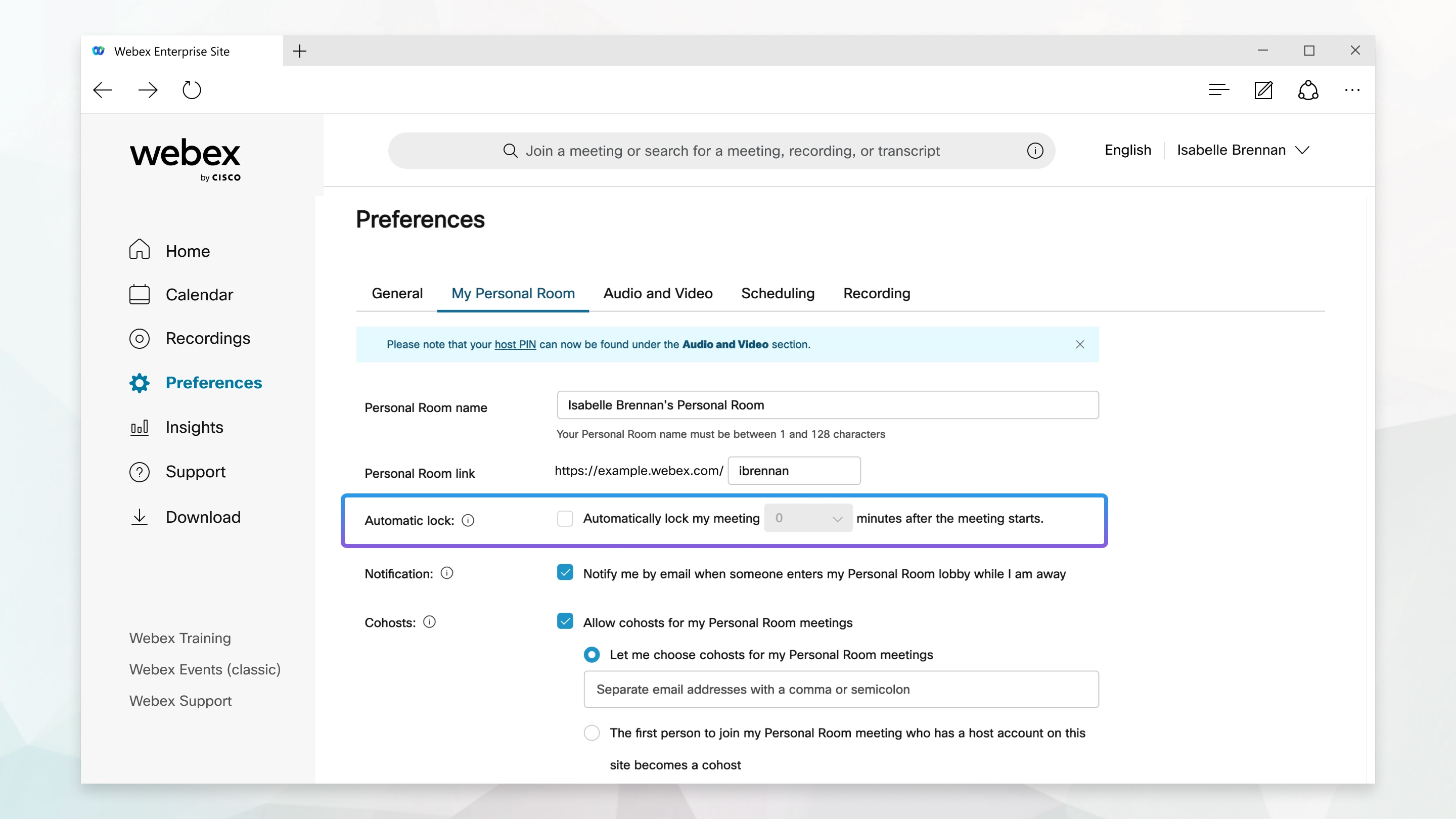
Task: Open the Insights panel
Action: click(x=195, y=427)
